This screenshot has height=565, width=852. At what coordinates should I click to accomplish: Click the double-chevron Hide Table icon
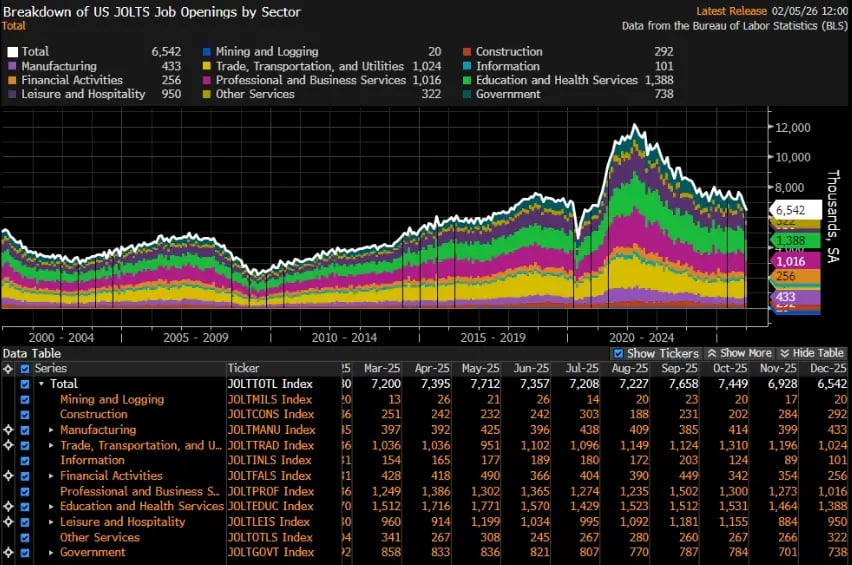point(784,354)
